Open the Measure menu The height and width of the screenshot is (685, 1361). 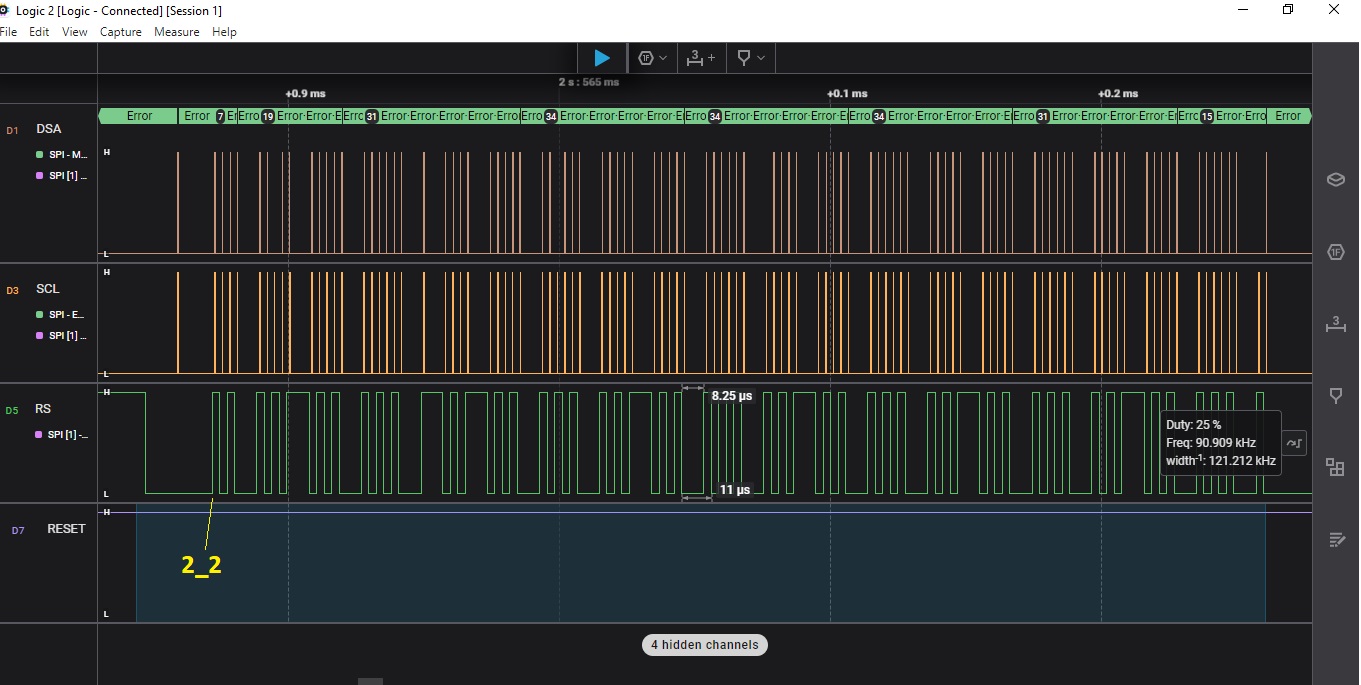pyautogui.click(x=176, y=32)
